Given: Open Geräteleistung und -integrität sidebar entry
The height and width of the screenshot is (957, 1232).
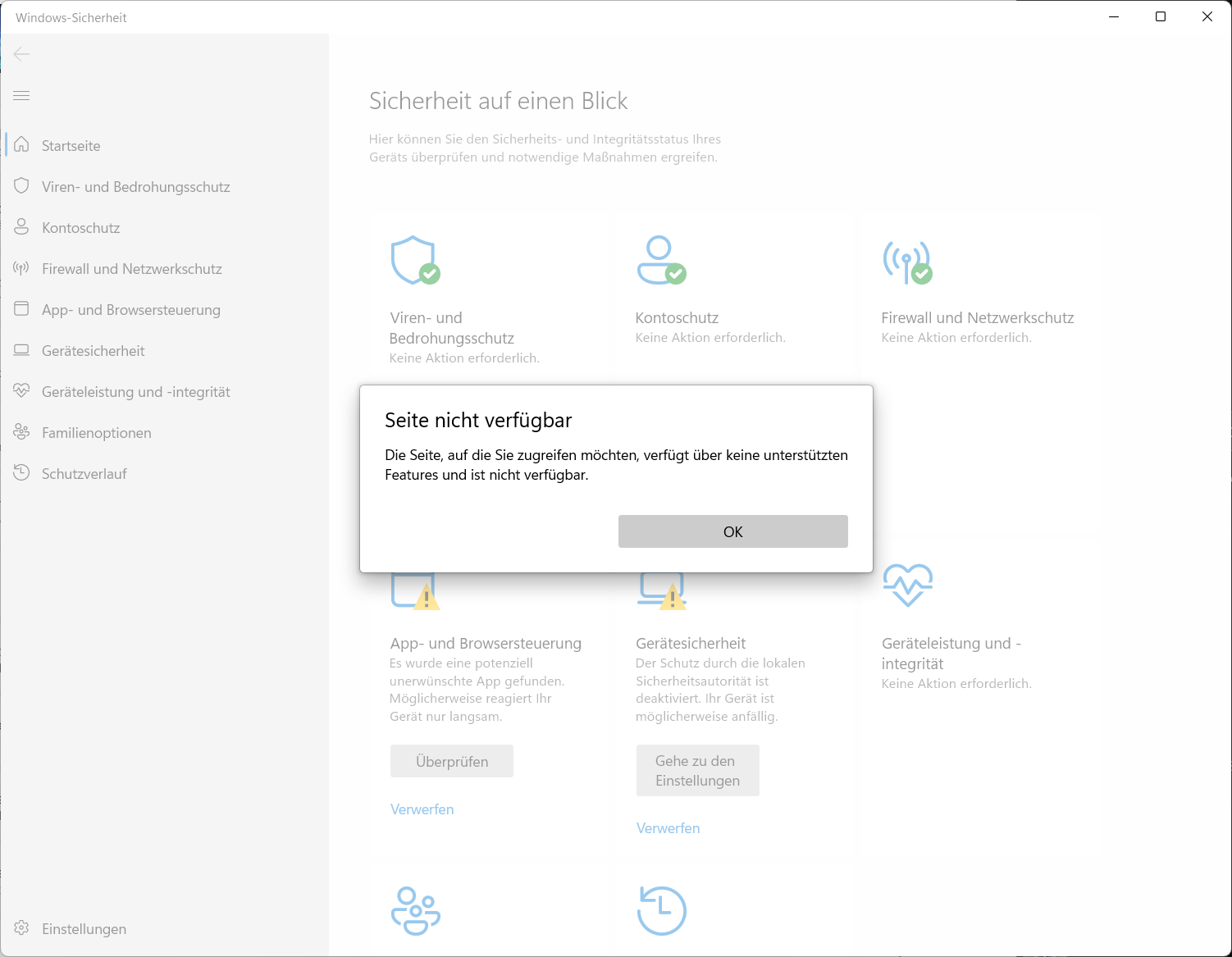Looking at the screenshot, I should click(x=164, y=391).
